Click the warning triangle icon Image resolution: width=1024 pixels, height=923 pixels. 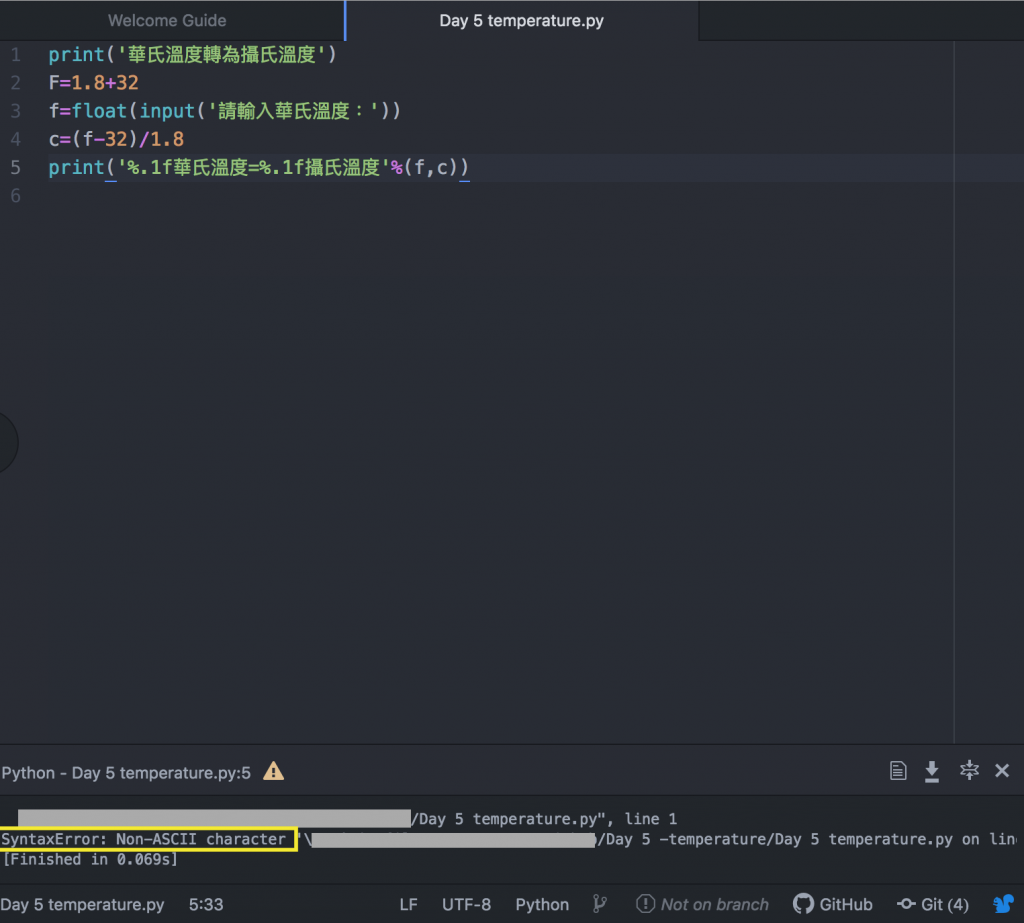pos(274,771)
